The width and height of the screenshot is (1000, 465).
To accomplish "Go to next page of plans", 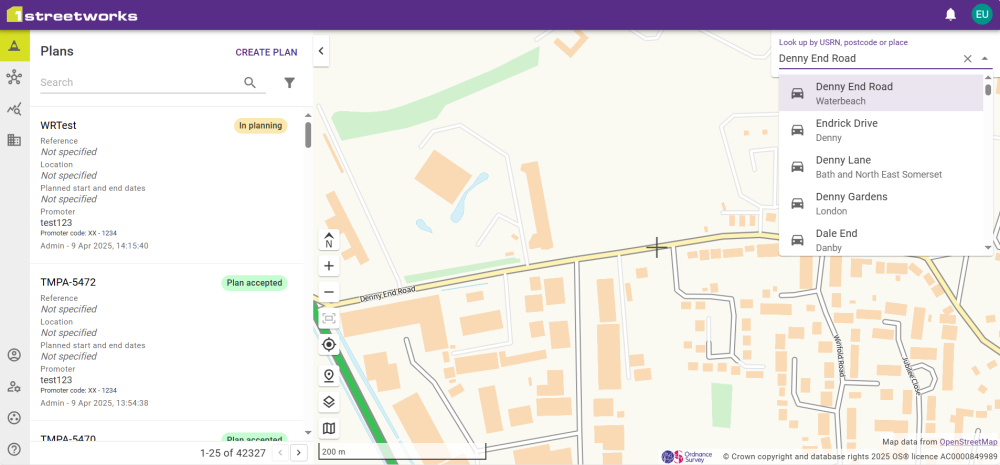I will pos(298,453).
